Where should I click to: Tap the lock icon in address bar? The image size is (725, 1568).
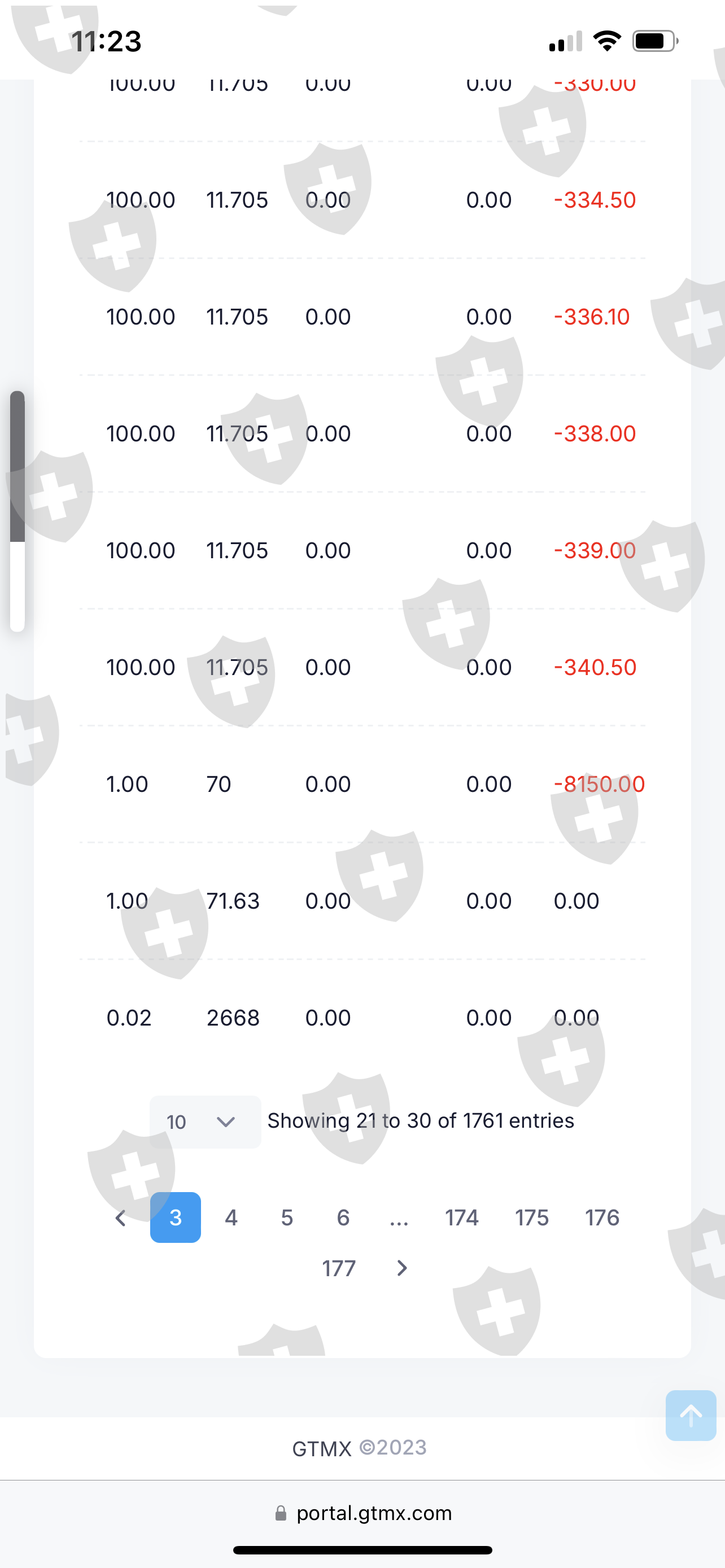[281, 1513]
